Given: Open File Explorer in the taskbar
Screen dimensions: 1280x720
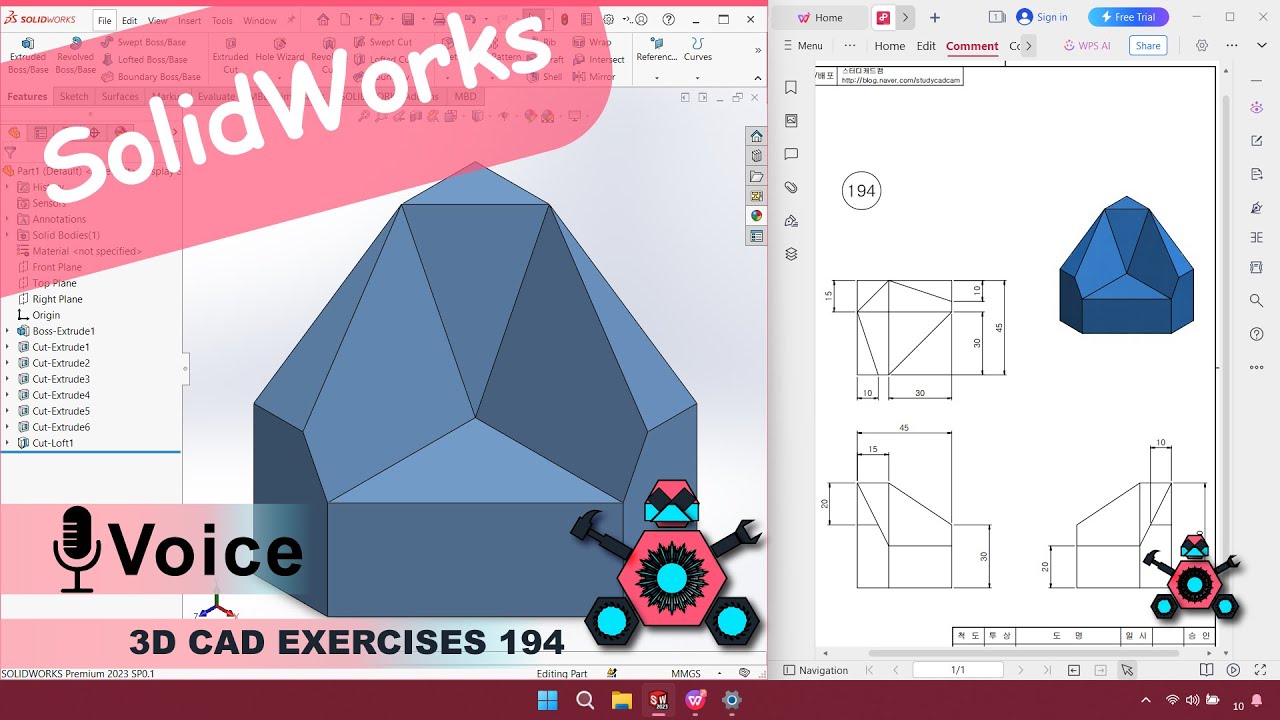Looking at the screenshot, I should pos(622,700).
